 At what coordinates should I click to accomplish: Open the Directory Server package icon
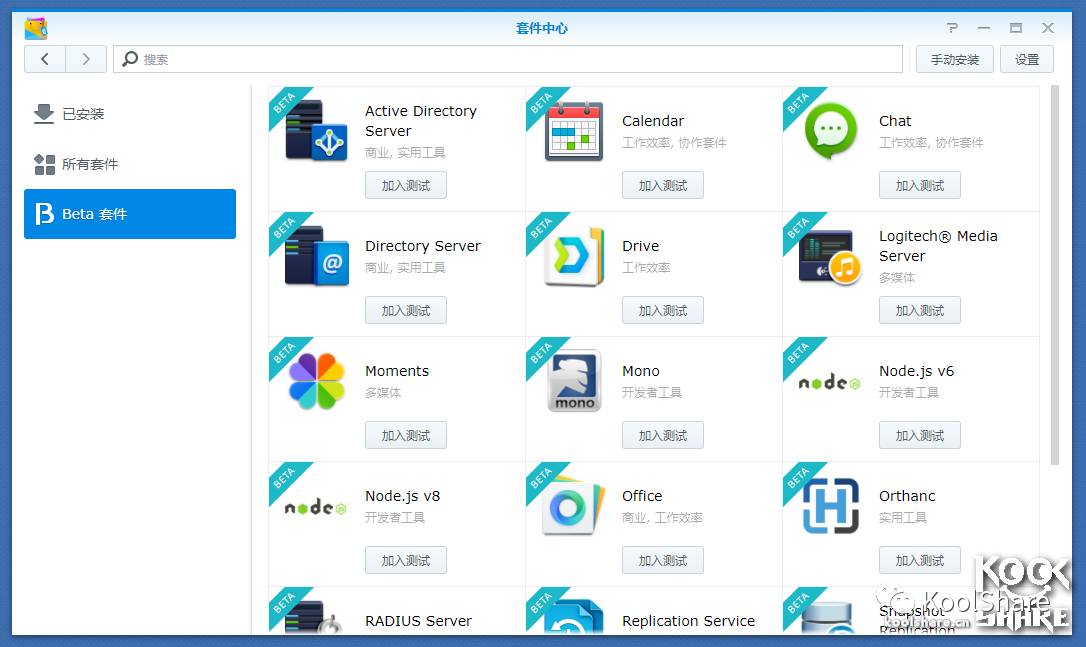[317, 256]
